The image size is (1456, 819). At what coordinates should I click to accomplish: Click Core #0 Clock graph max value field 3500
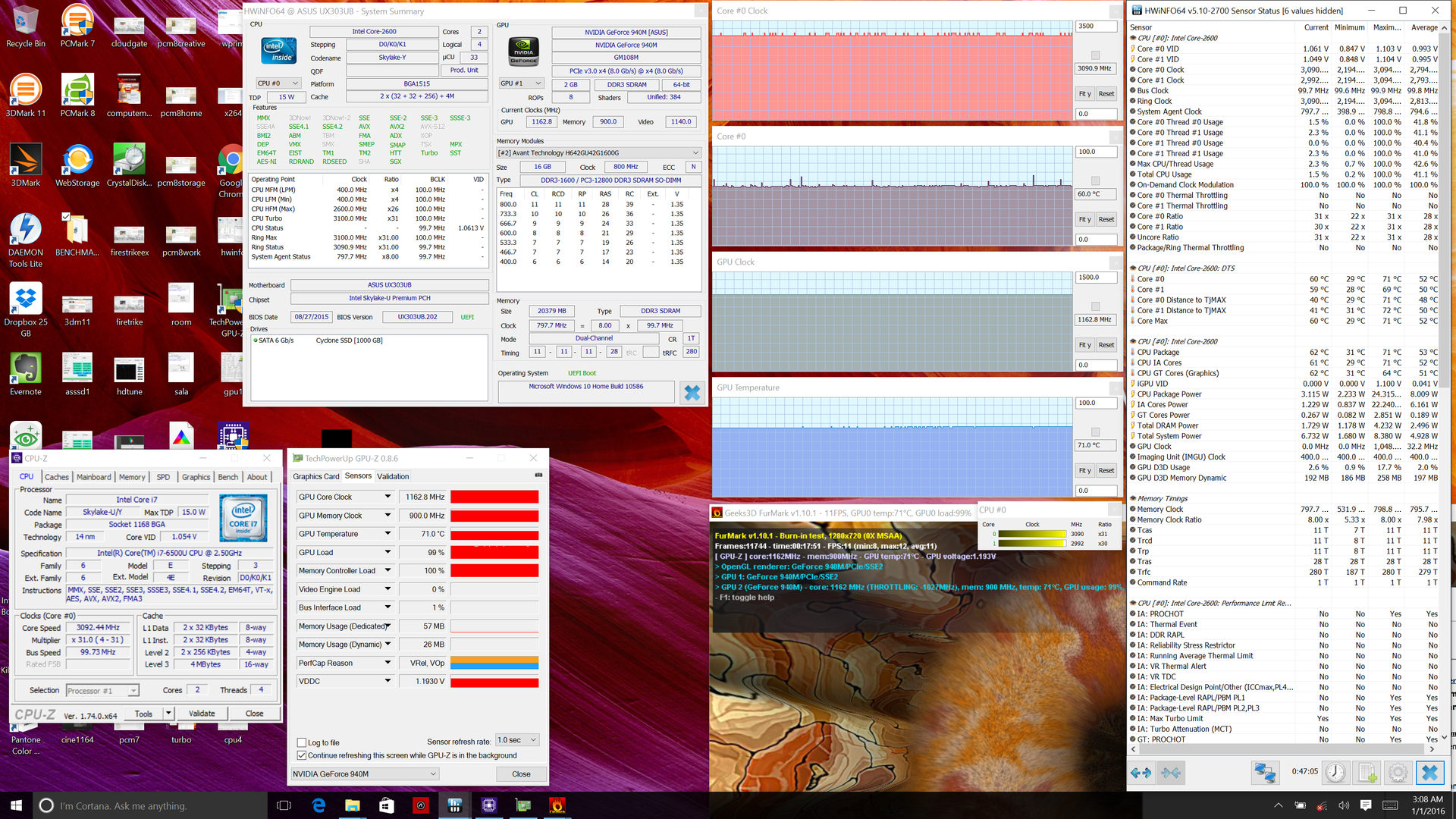pos(1097,27)
